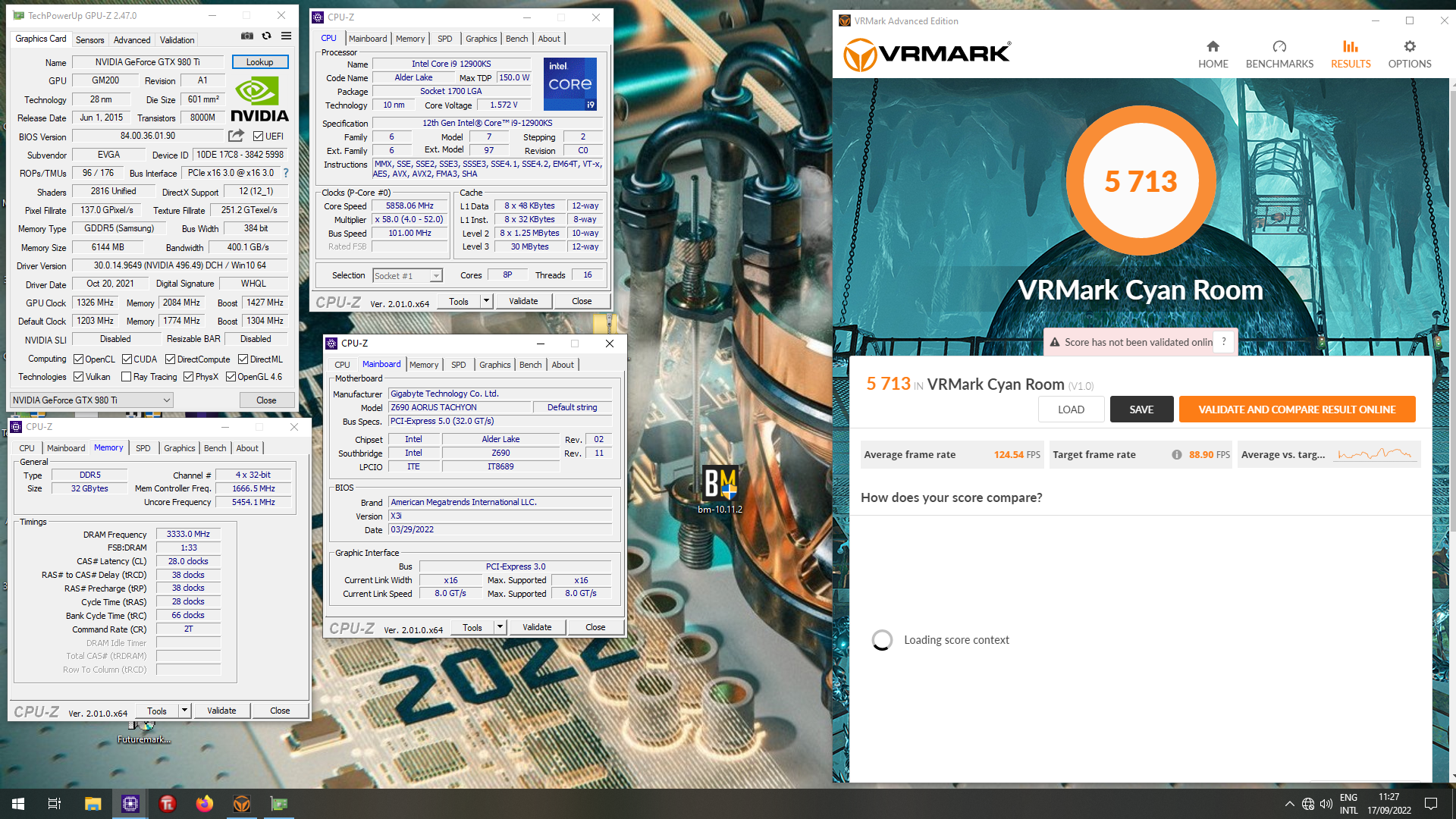This screenshot has height=819, width=1456.
Task: Switch to GPU-Z Sensors tab
Action: (x=89, y=40)
